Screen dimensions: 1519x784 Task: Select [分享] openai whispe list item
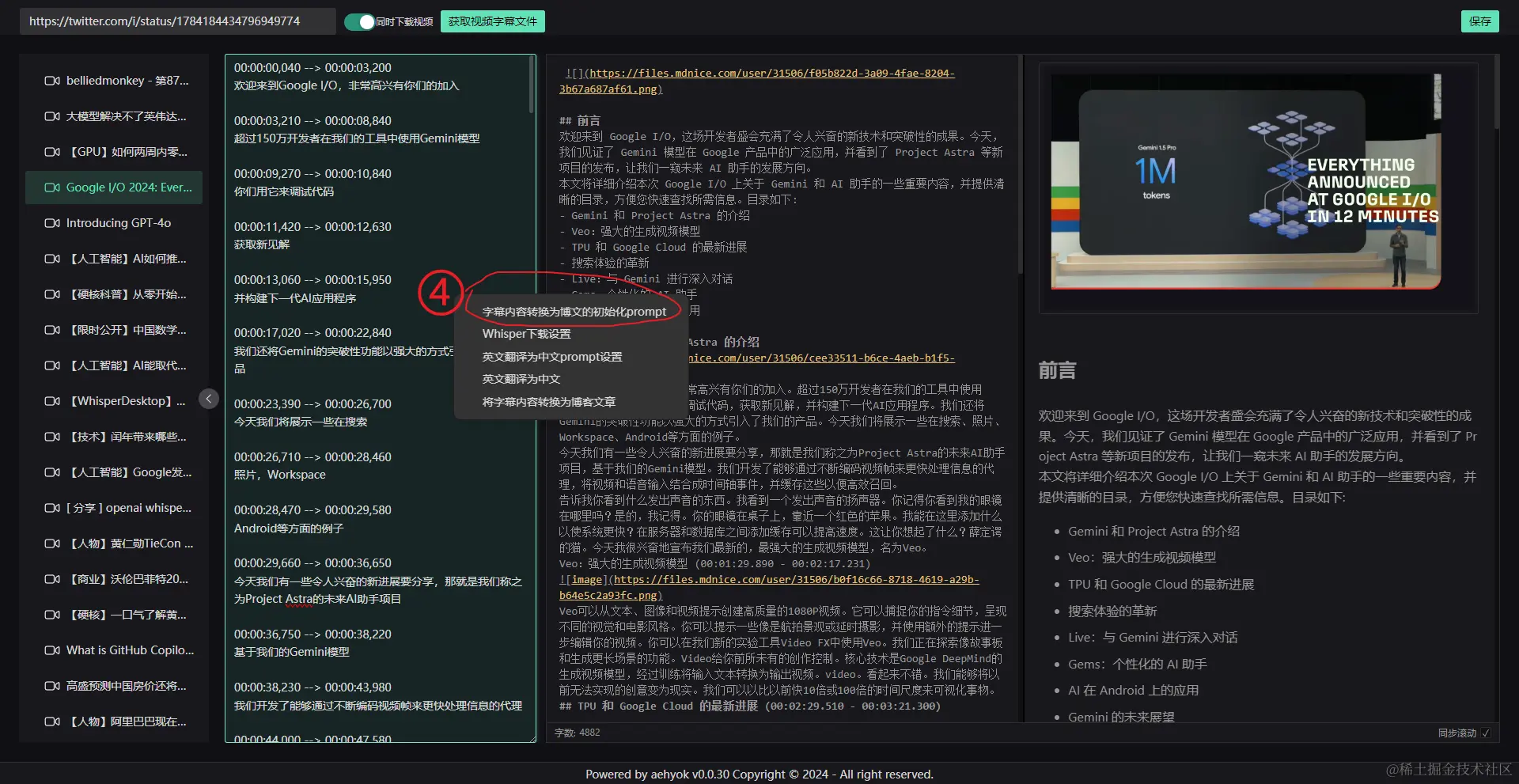pos(114,508)
